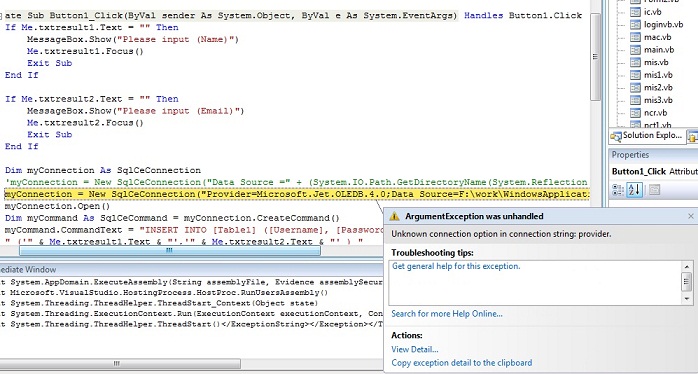698x374 pixels.
Task: Click the "Please input (Name)" string
Action: (x=176, y=39)
